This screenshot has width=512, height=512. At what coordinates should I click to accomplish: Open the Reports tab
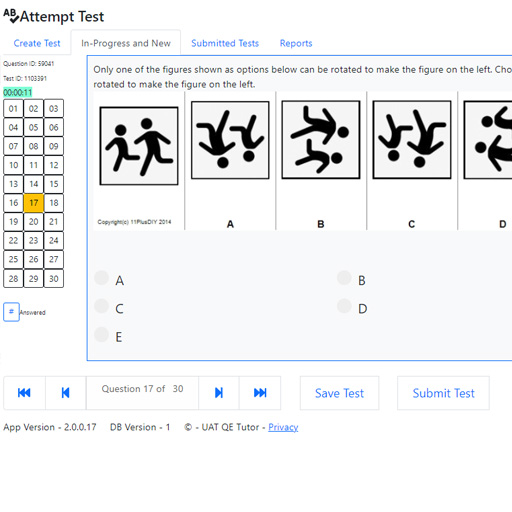(x=296, y=43)
